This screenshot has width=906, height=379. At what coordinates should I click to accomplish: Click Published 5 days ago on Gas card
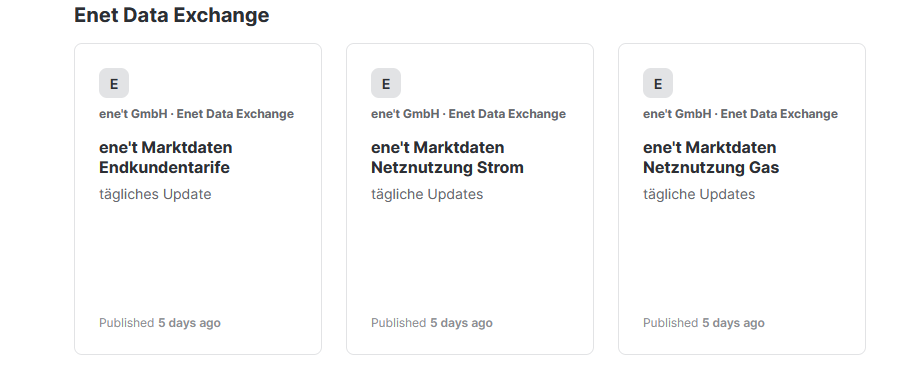coord(704,323)
